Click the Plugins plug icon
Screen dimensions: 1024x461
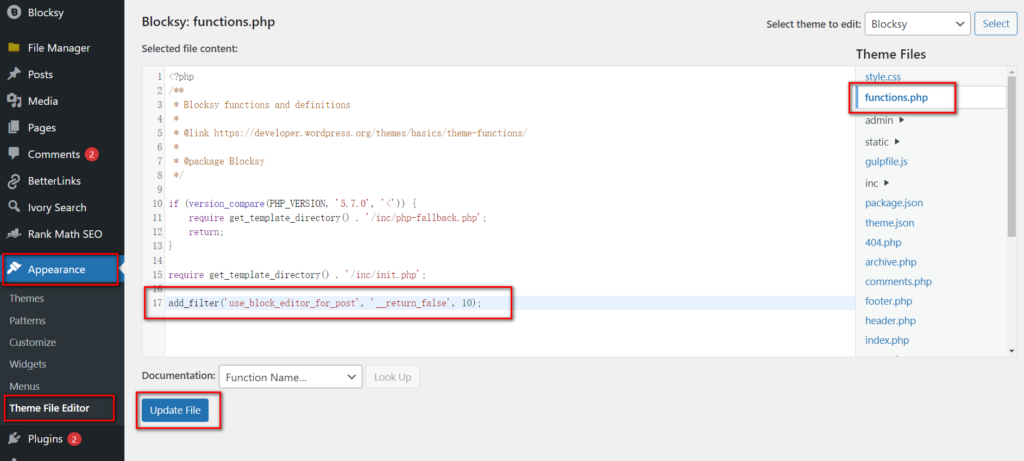point(13,439)
